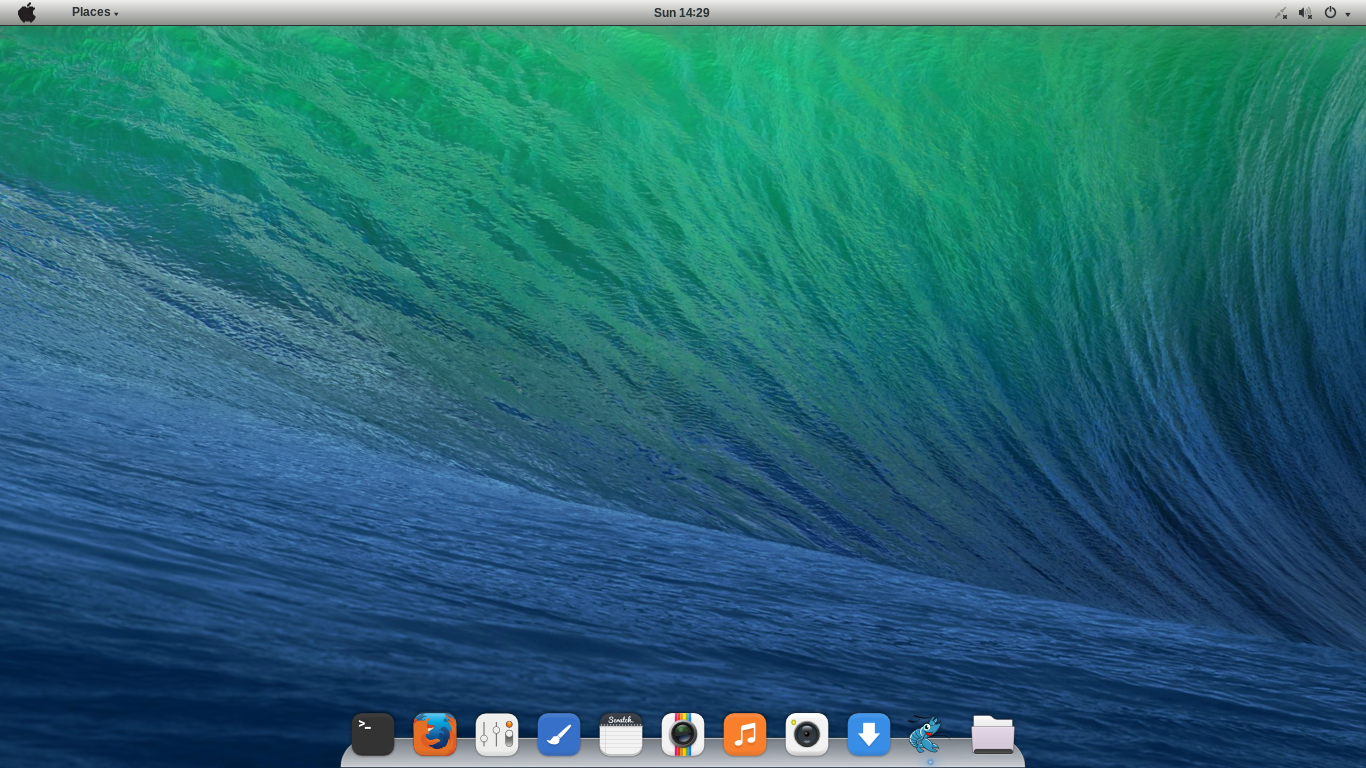Open the Terminal from the dock
Screen dimensions: 1366x768
[x=373, y=734]
